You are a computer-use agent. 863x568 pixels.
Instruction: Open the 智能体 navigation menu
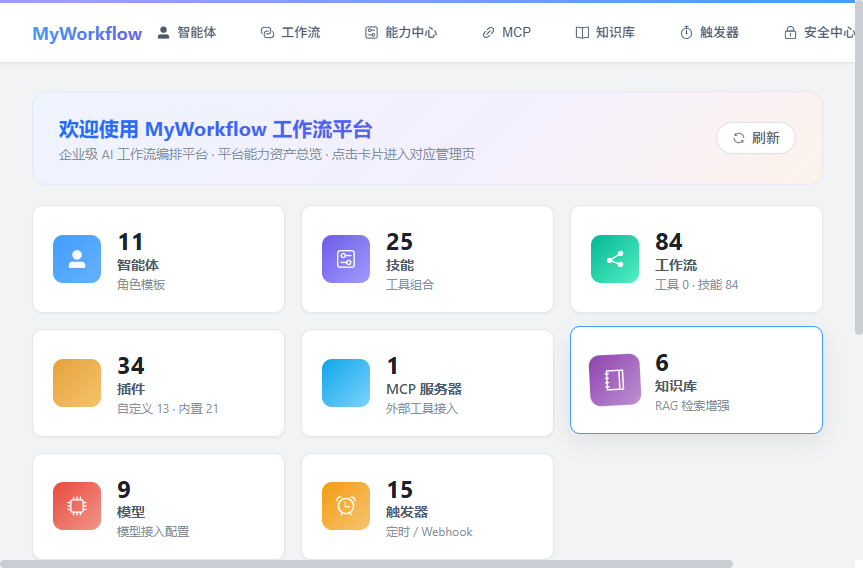(x=187, y=32)
